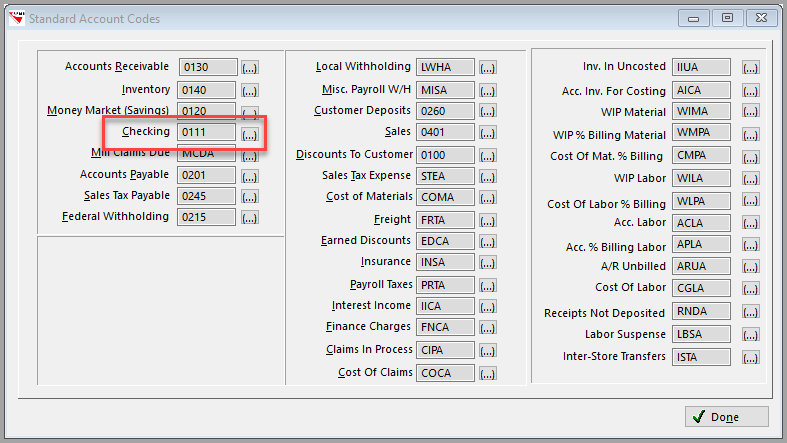Open lookup for Accounts Payable code
Image resolution: width=787 pixels, height=443 pixels.
click(x=249, y=176)
